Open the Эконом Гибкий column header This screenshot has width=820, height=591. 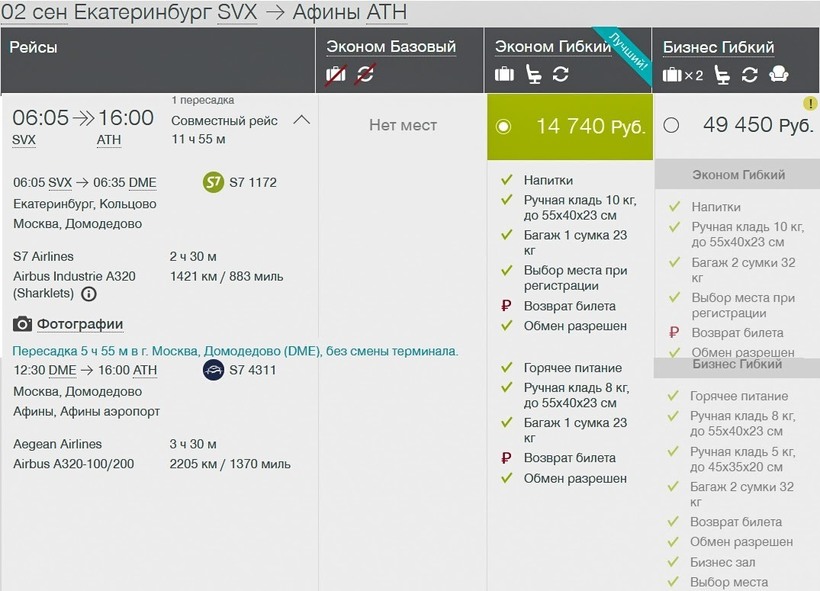coord(553,47)
